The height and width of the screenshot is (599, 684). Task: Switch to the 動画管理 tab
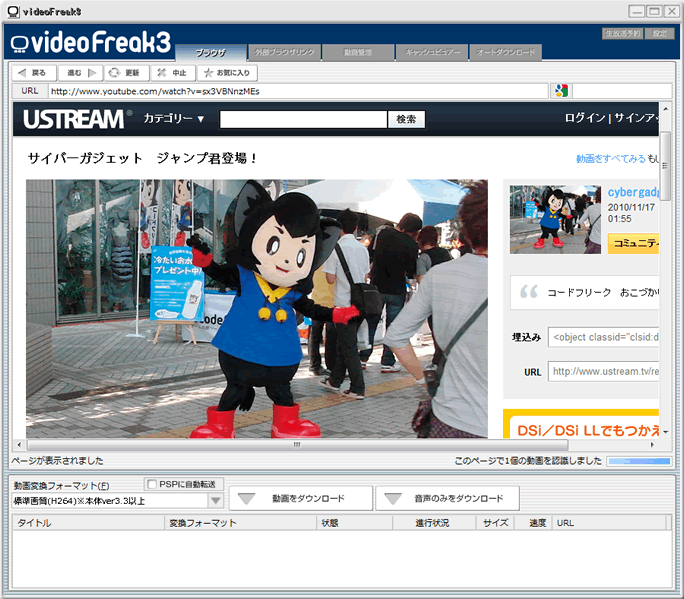[357, 52]
